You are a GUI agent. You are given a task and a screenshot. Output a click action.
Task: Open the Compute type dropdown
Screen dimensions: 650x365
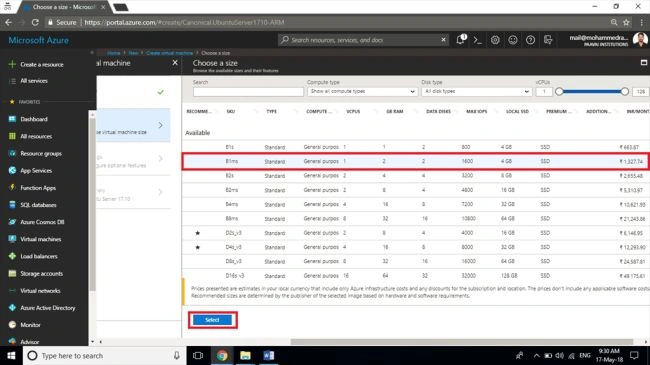click(x=362, y=92)
